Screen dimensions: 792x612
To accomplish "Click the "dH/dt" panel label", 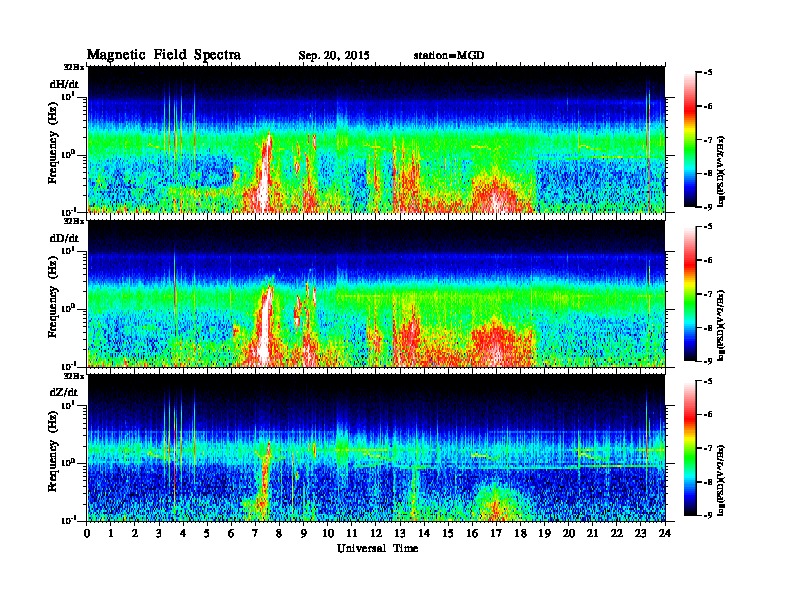I will 64,84.
